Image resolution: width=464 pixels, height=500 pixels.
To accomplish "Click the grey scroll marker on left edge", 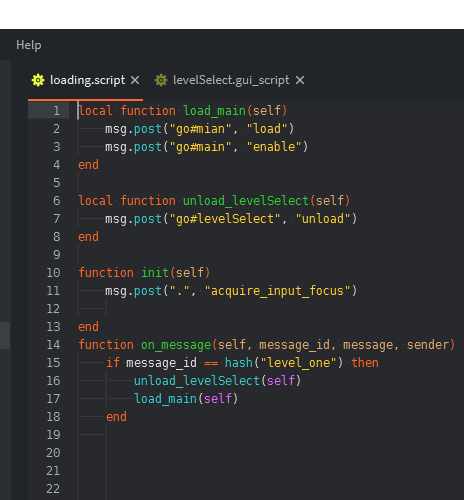I will click(5, 335).
